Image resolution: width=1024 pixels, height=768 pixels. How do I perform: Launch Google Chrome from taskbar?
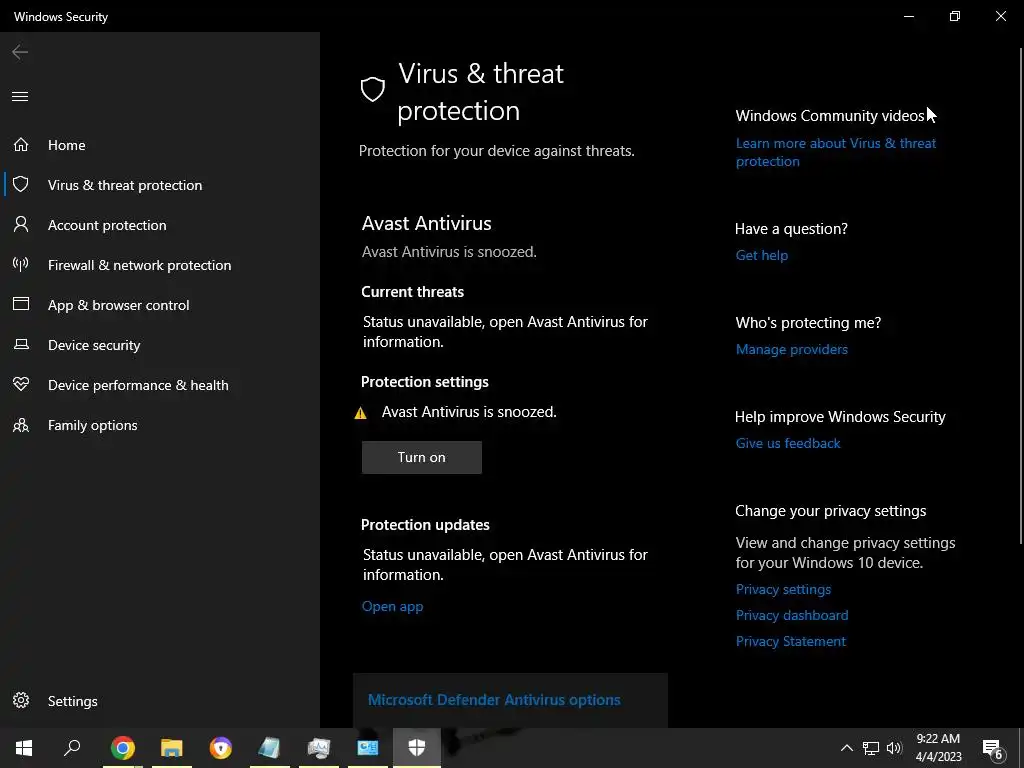pos(123,748)
